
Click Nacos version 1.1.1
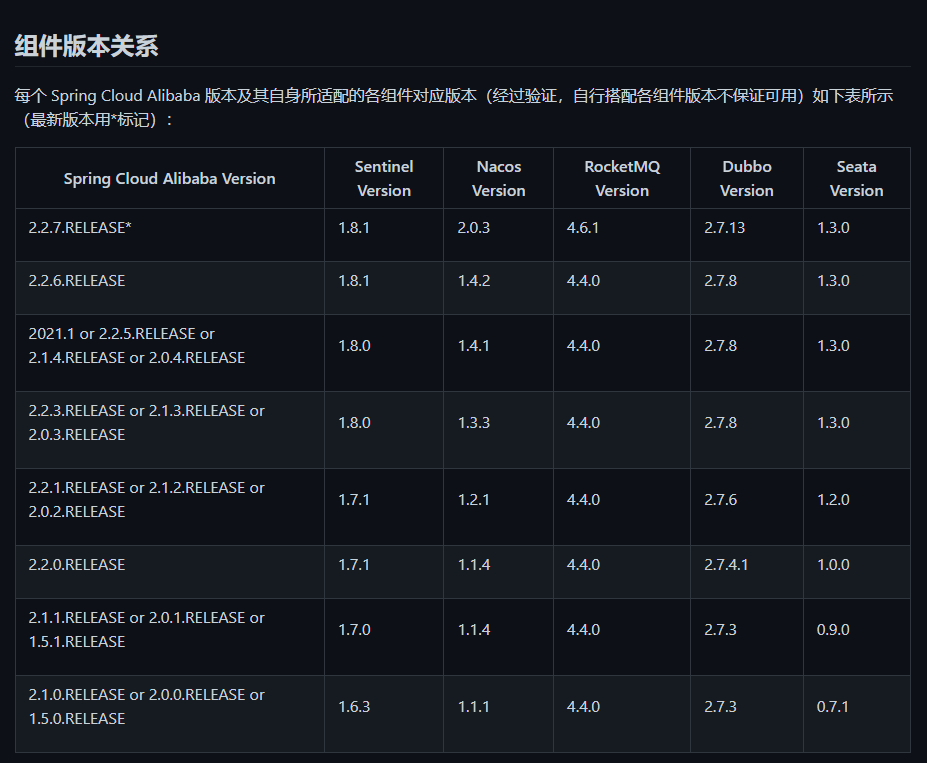click(474, 706)
